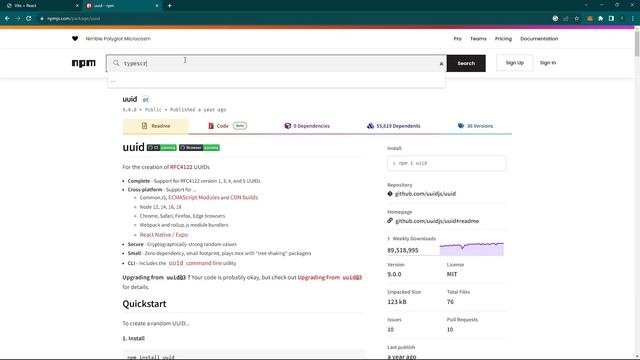
Task: Close the uuid - npm tab
Action: [x=157, y=6]
